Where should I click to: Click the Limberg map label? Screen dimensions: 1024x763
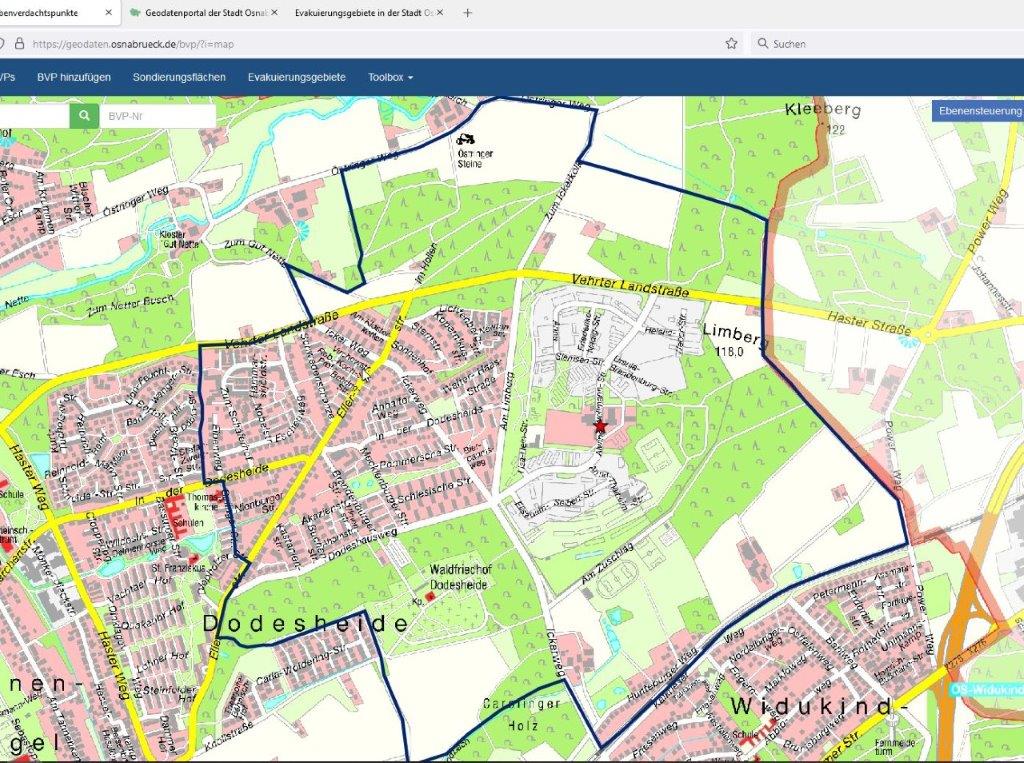coord(735,334)
